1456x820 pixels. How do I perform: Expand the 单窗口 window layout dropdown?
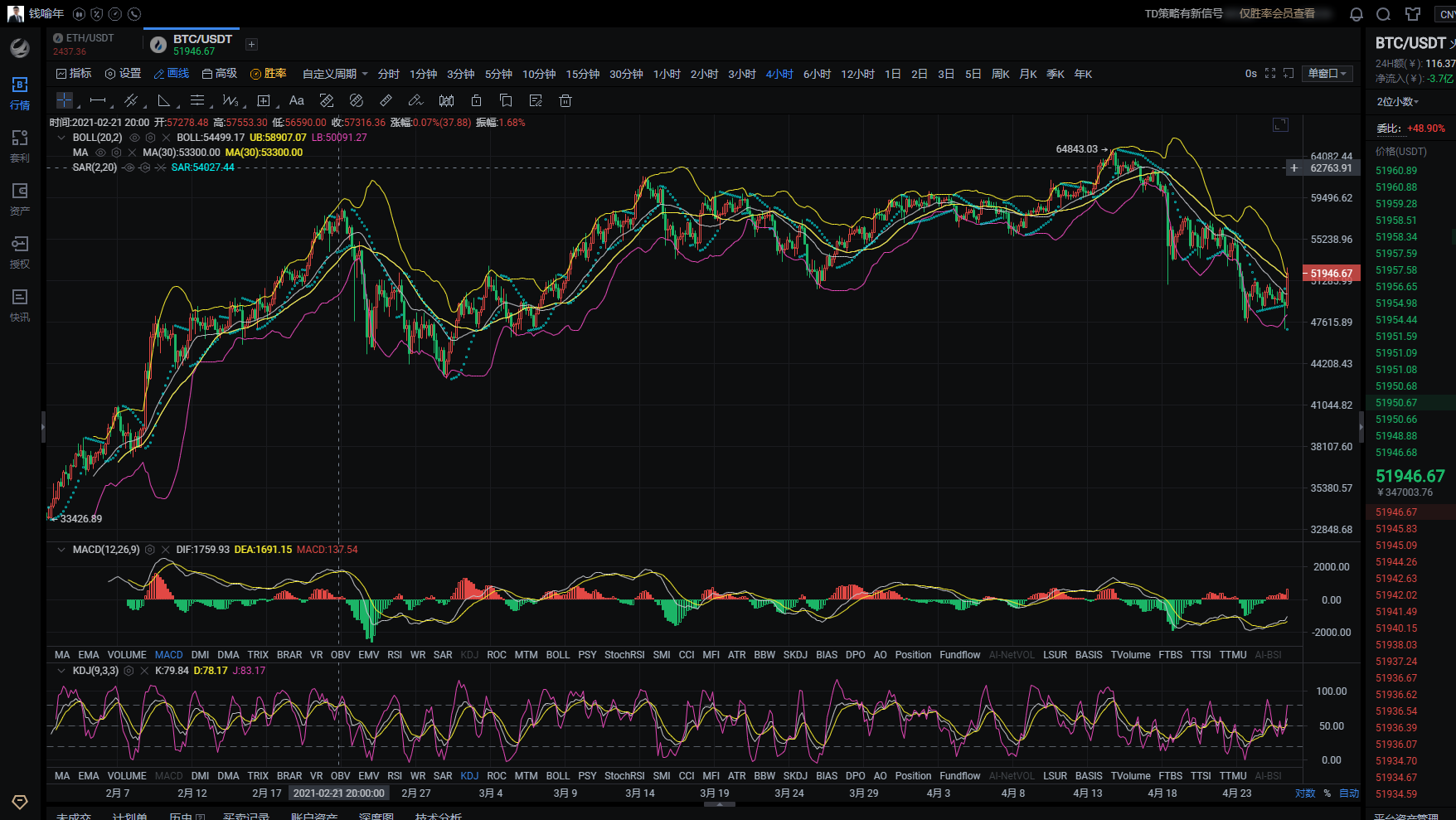(1327, 74)
